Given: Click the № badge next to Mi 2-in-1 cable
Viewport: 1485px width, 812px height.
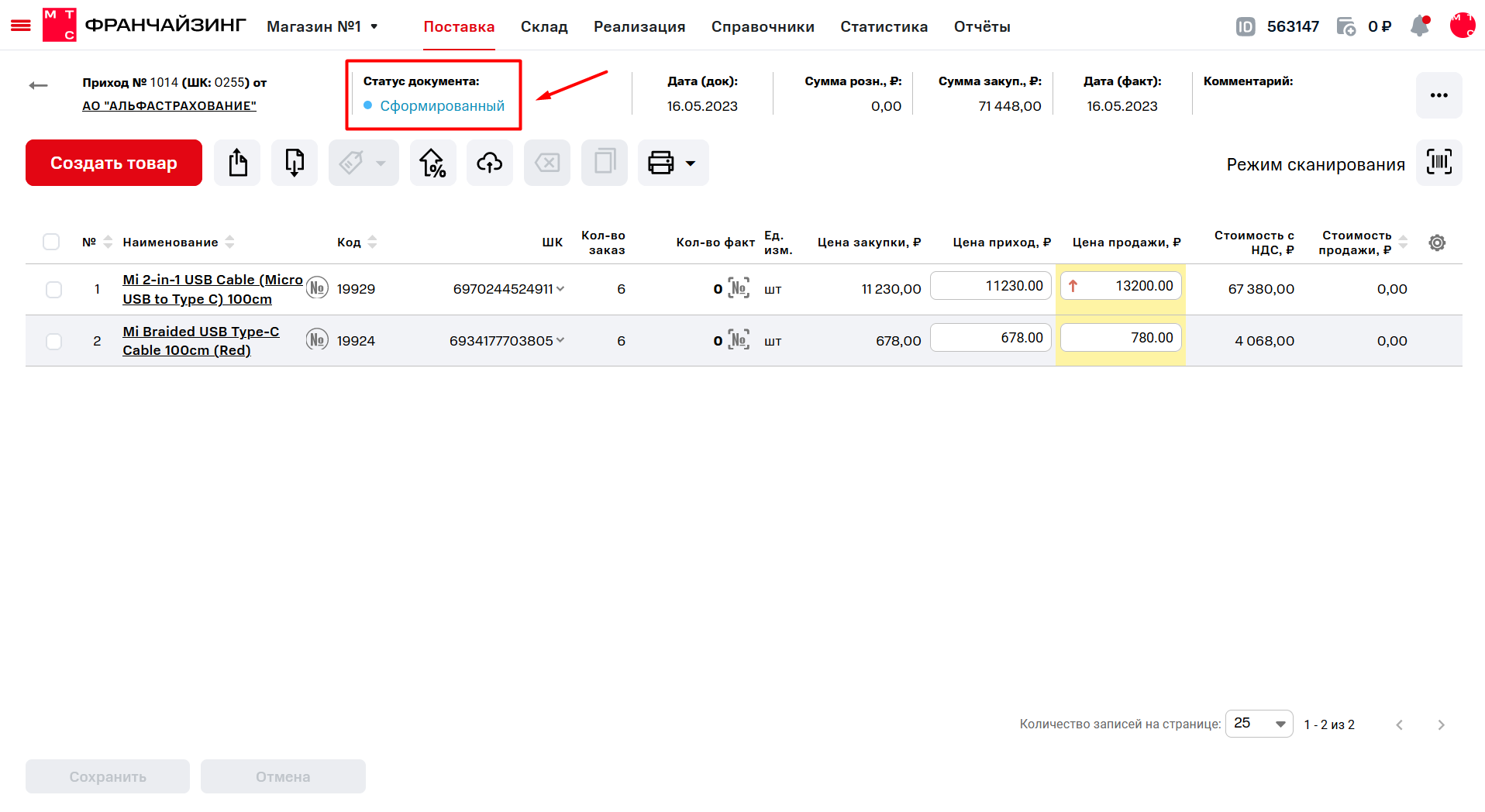Looking at the screenshot, I should click(x=317, y=287).
